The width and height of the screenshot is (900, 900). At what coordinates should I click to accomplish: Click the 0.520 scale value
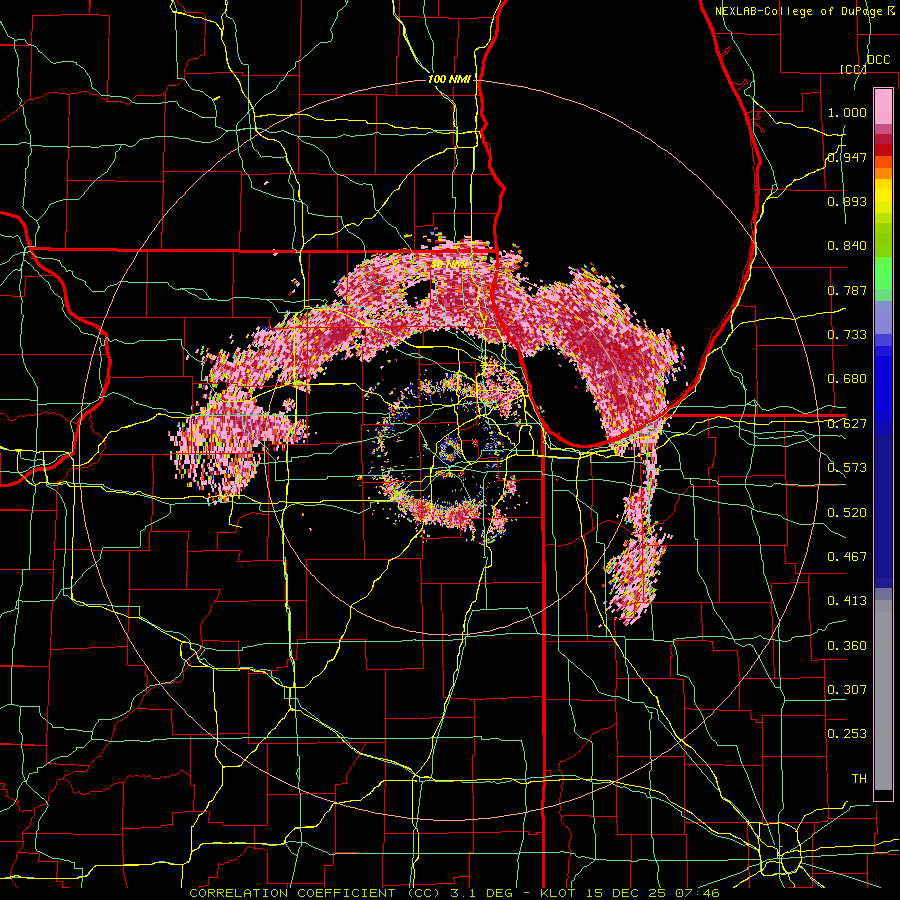847,513
